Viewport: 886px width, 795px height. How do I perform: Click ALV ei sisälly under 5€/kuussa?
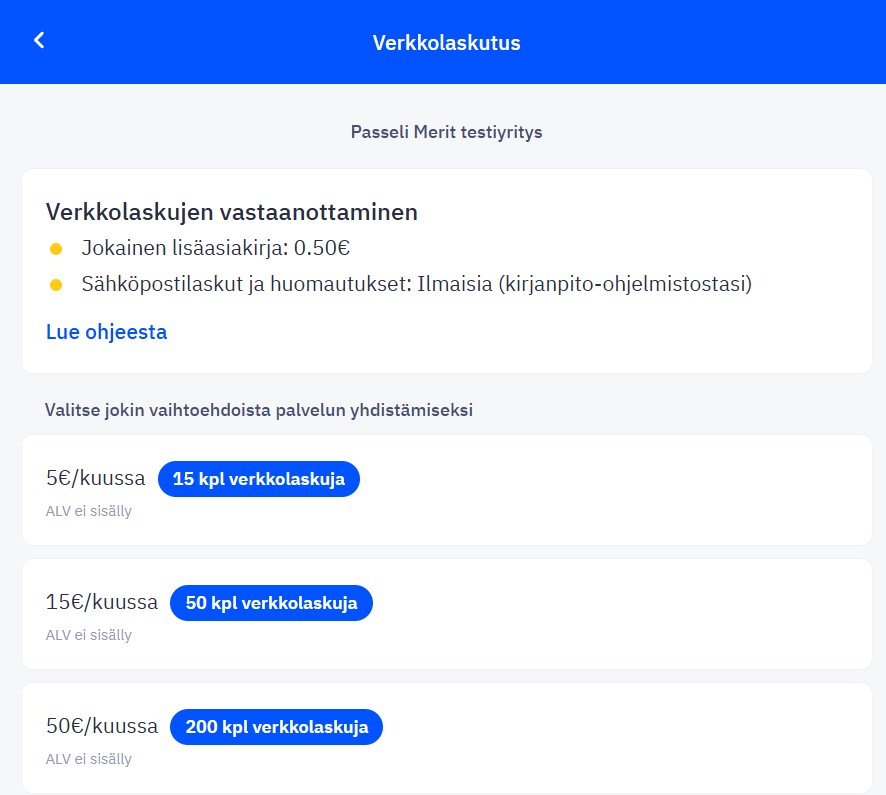[x=89, y=511]
